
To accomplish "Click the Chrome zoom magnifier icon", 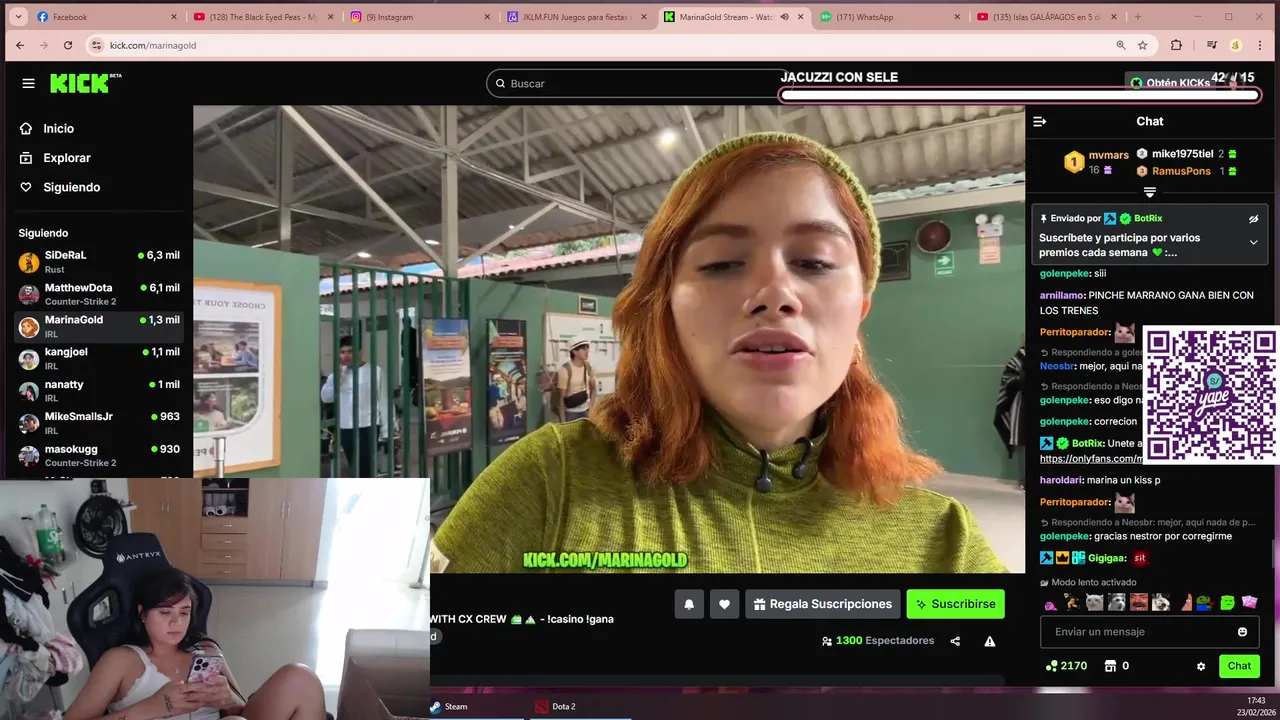I will click(x=1120, y=45).
